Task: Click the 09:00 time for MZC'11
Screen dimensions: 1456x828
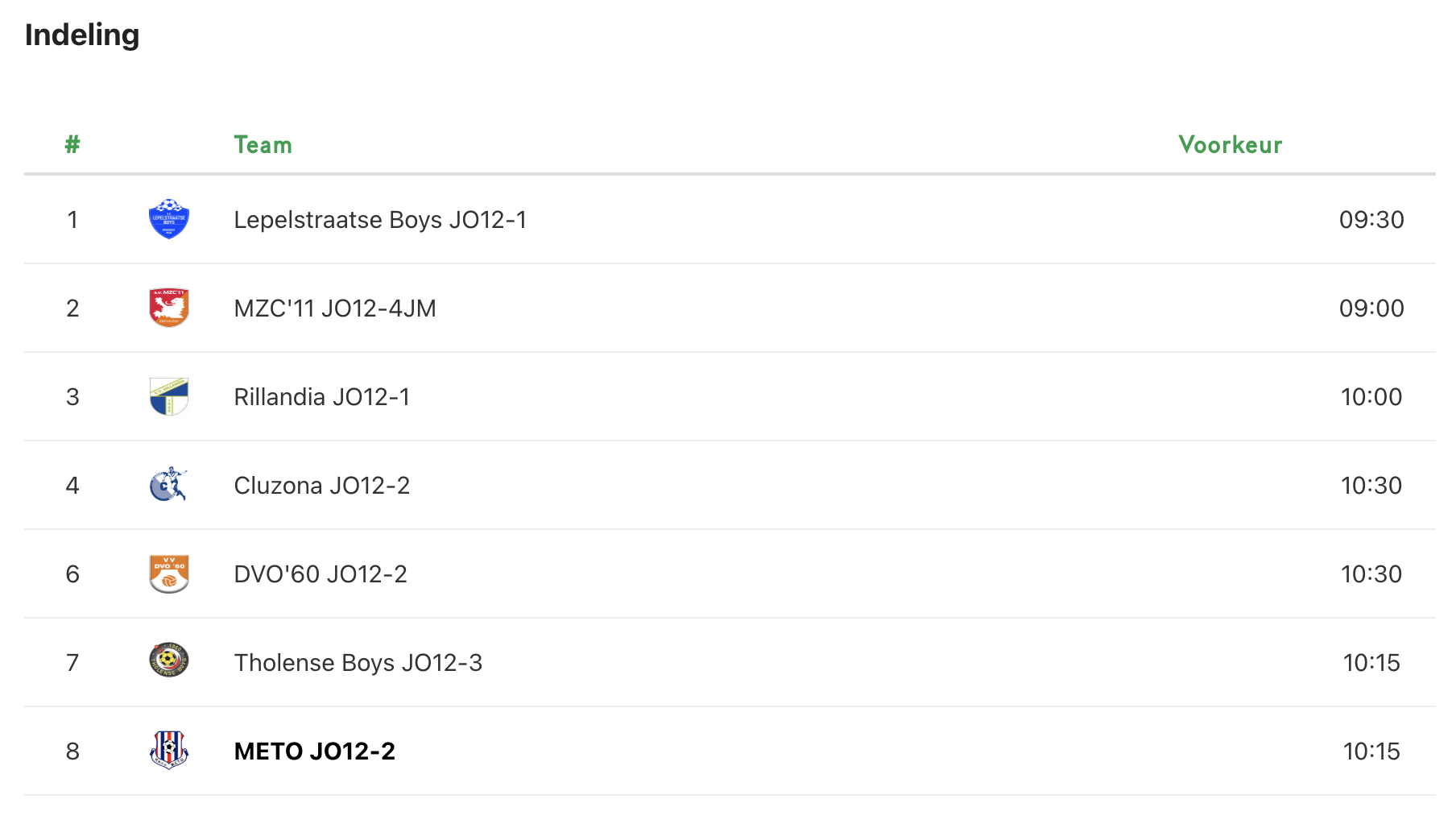Action: 1371,308
